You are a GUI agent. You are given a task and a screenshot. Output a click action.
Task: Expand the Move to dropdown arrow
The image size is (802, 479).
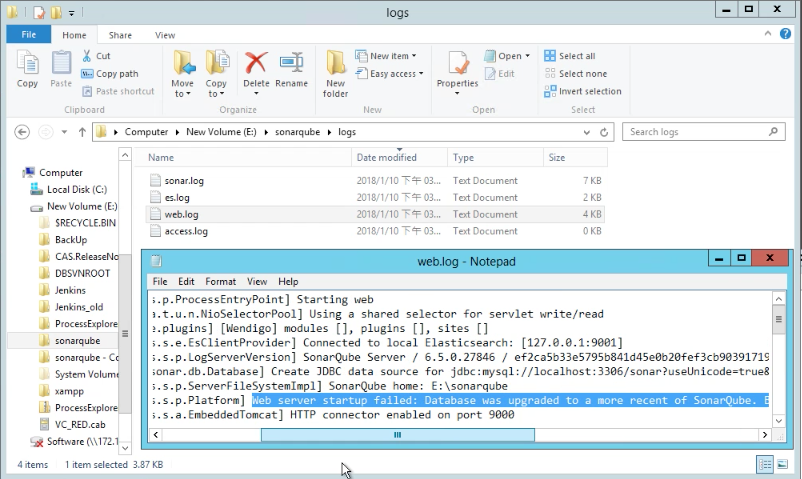point(188,94)
